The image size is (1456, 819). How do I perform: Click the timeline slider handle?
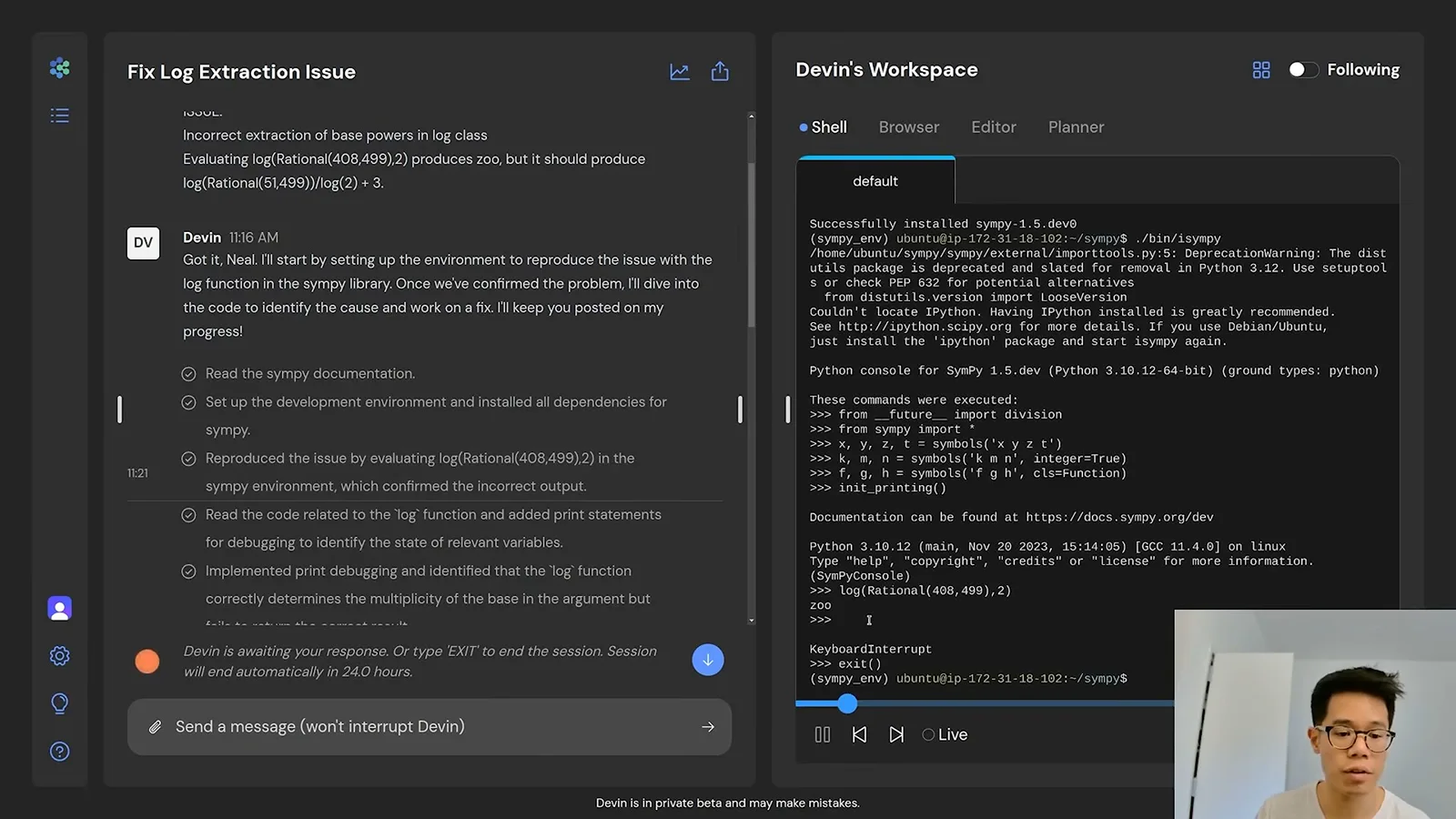(847, 703)
